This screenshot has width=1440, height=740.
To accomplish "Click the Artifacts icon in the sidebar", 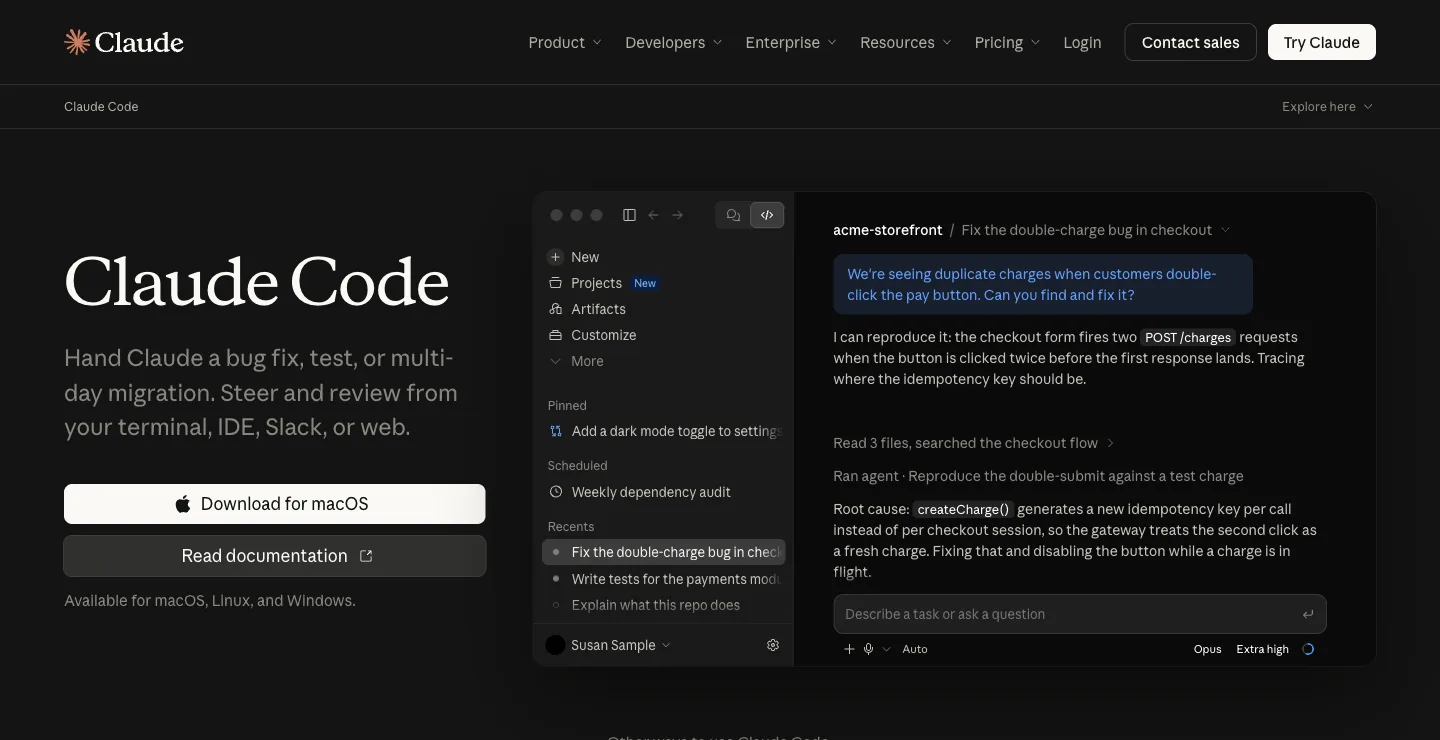I will (556, 309).
